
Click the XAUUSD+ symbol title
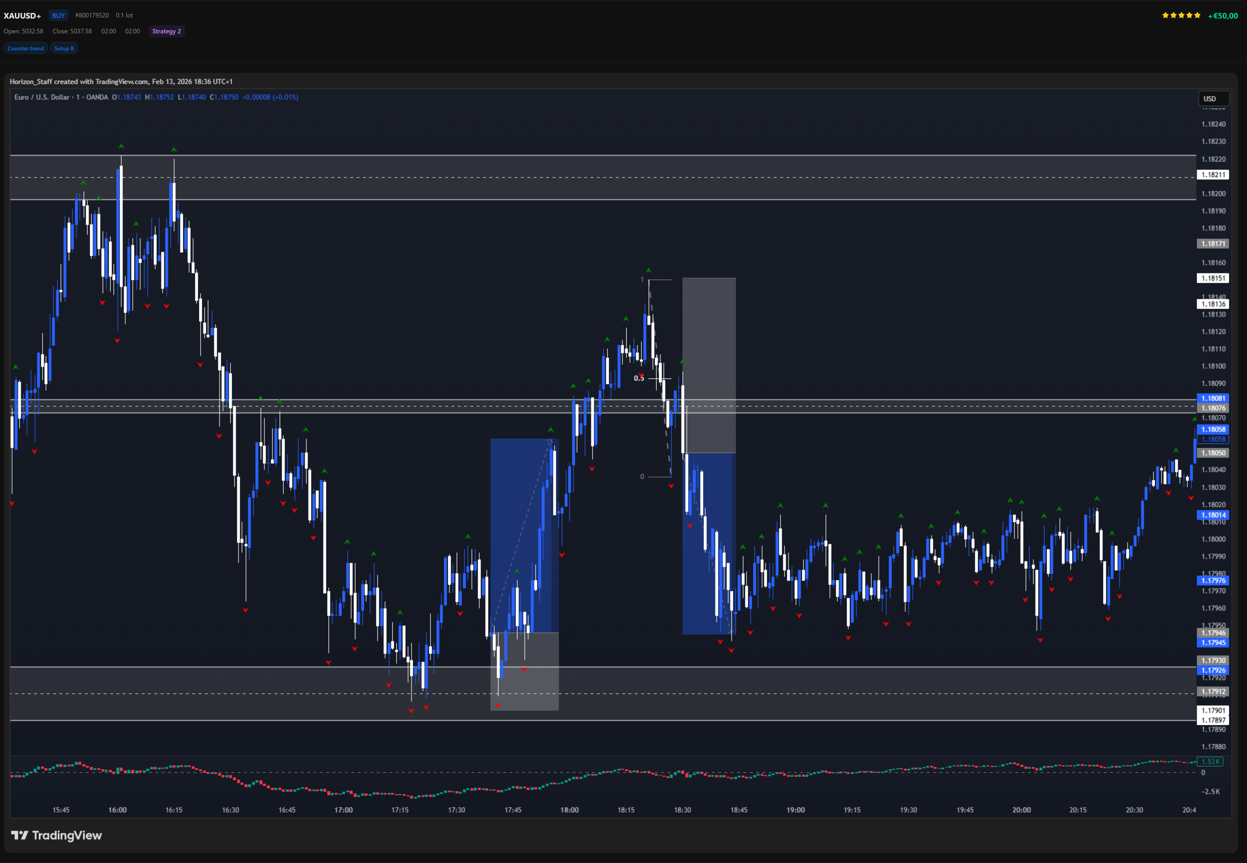point(22,15)
